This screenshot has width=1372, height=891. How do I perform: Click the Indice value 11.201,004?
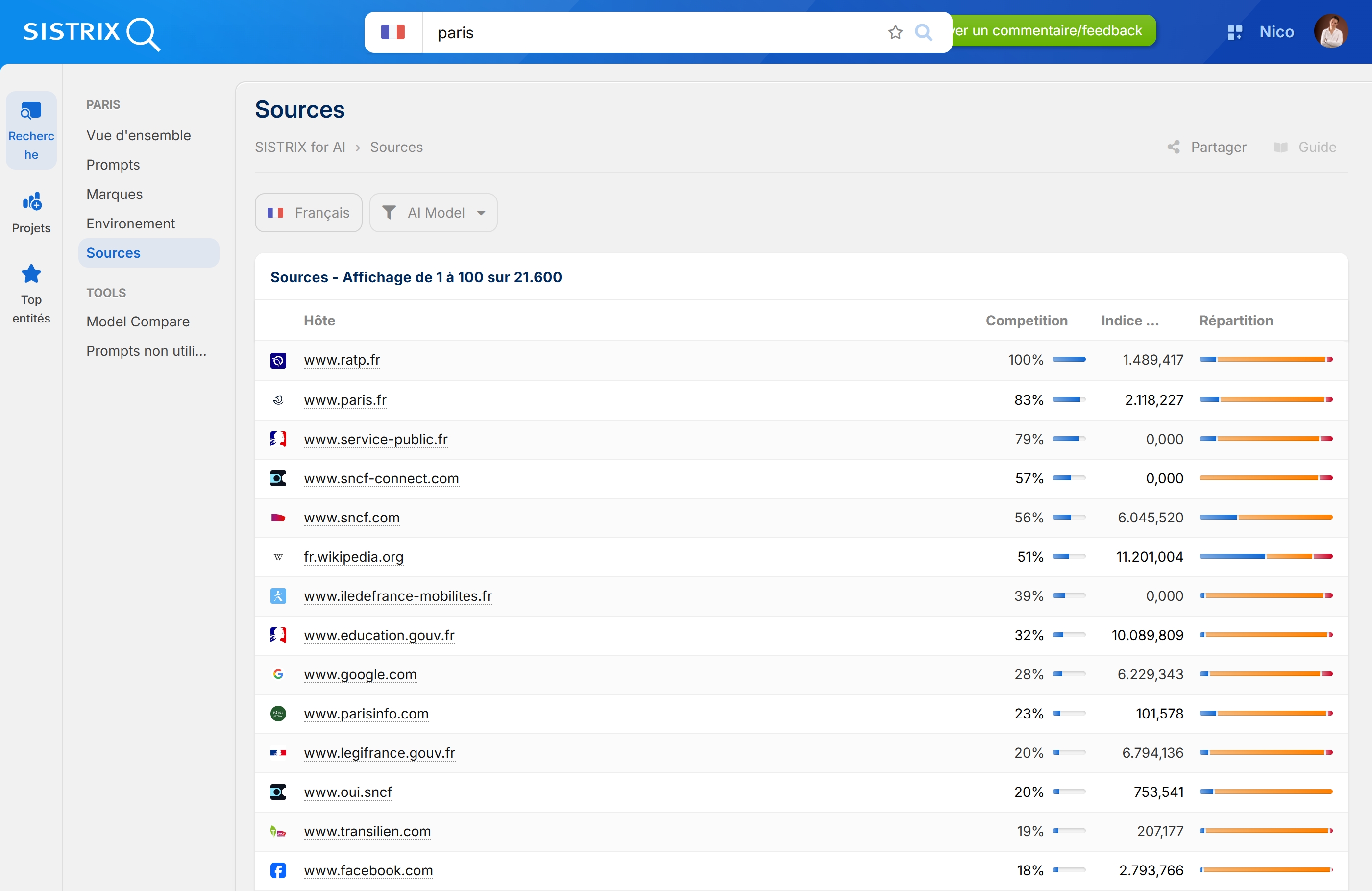click(x=1150, y=557)
